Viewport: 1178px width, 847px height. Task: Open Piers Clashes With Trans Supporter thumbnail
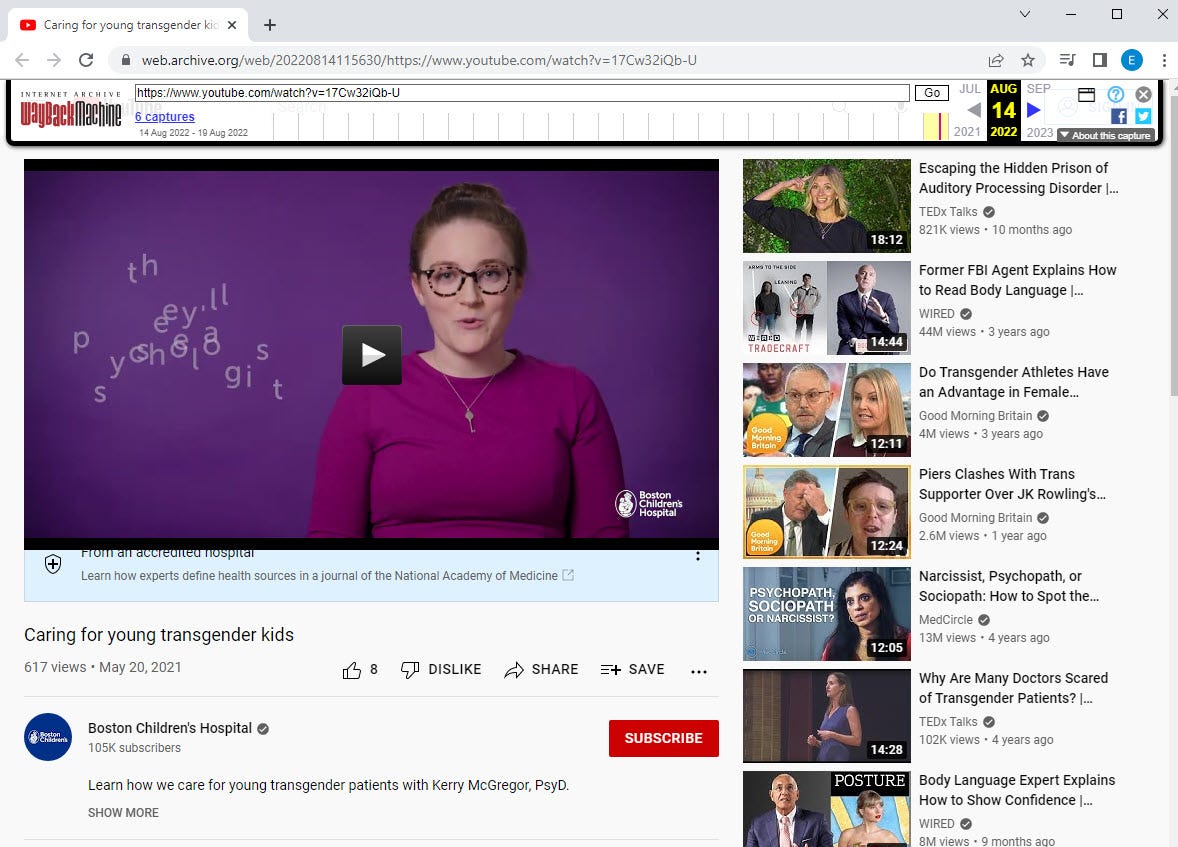point(826,512)
